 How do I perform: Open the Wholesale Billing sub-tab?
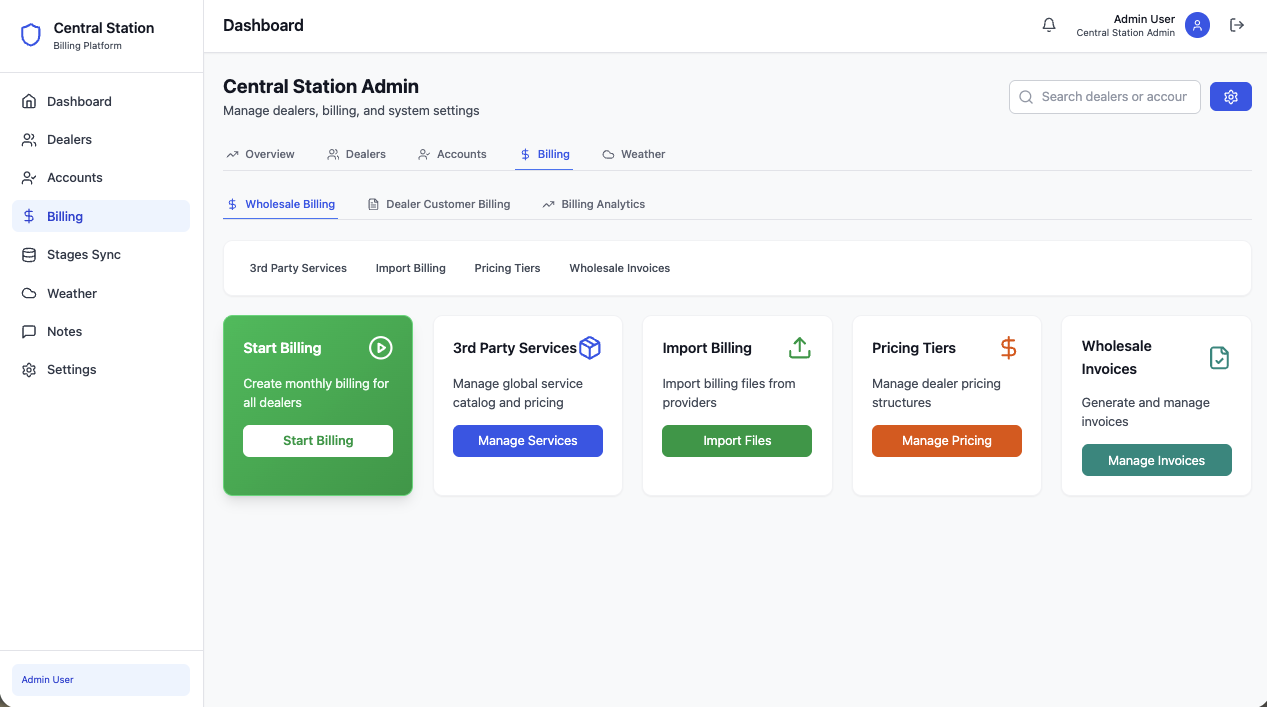click(x=281, y=204)
